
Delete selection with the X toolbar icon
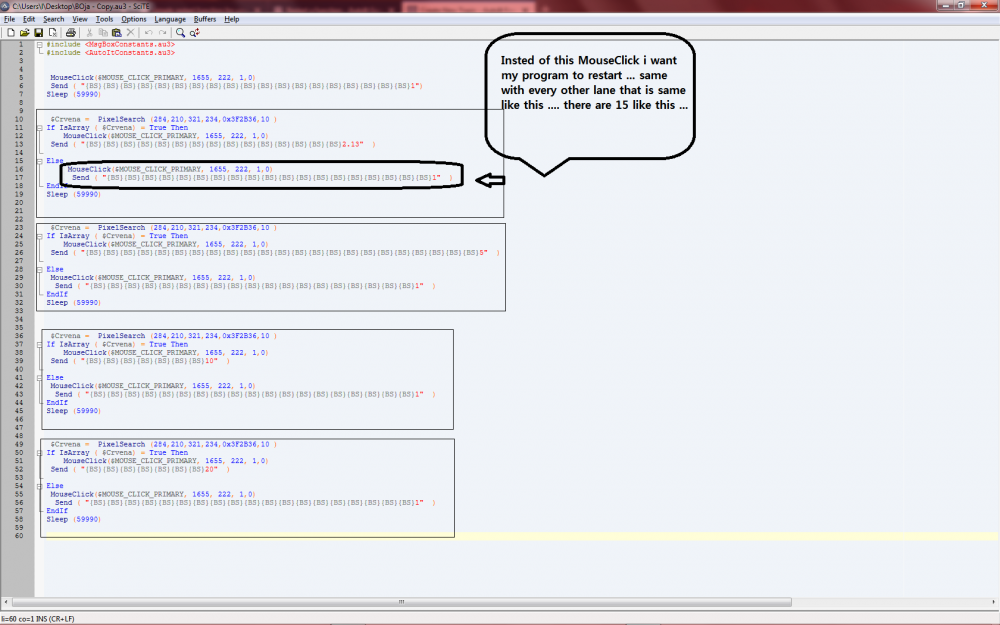[131, 33]
